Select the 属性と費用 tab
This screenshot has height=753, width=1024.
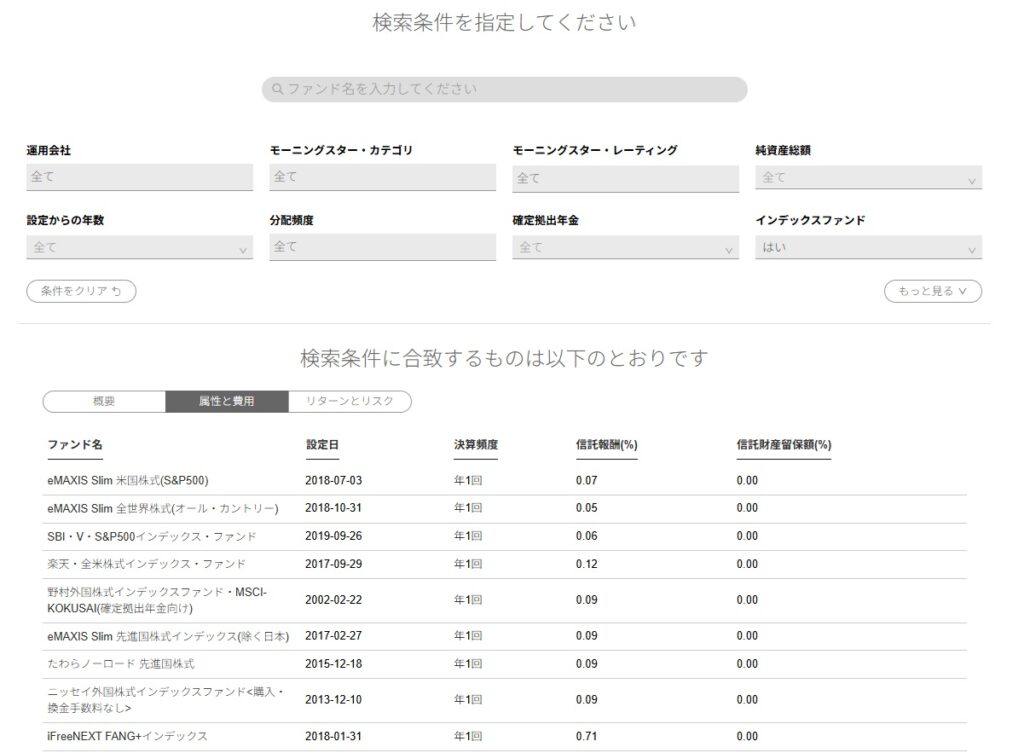[x=227, y=401]
